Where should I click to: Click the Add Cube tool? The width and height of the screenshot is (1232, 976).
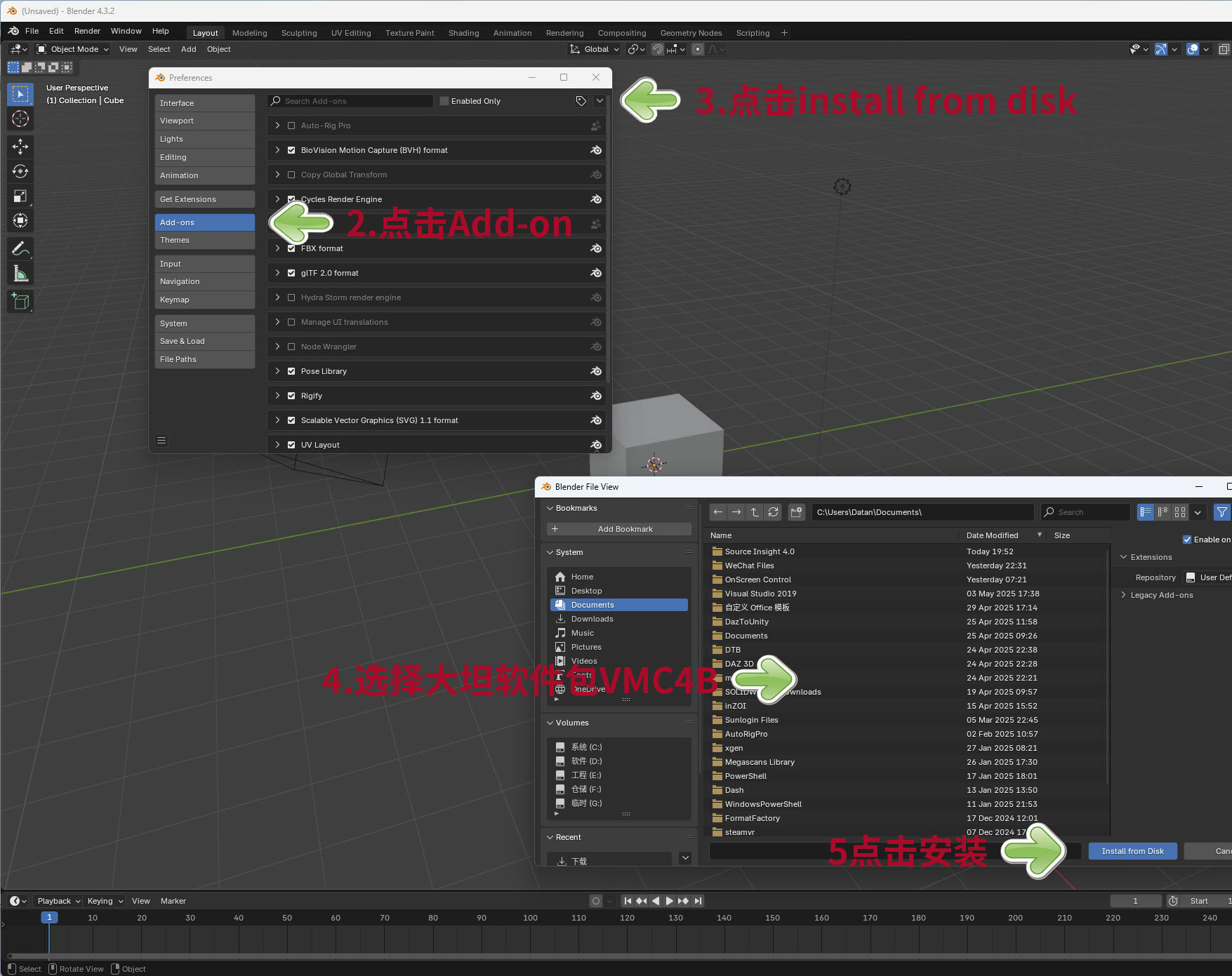click(x=20, y=302)
